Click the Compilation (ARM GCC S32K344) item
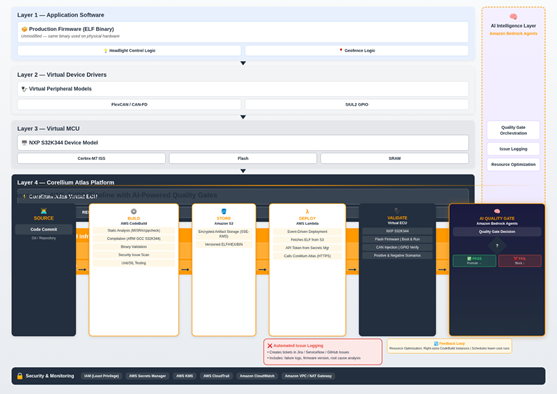The height and width of the screenshot is (394, 557). pyautogui.click(x=134, y=239)
